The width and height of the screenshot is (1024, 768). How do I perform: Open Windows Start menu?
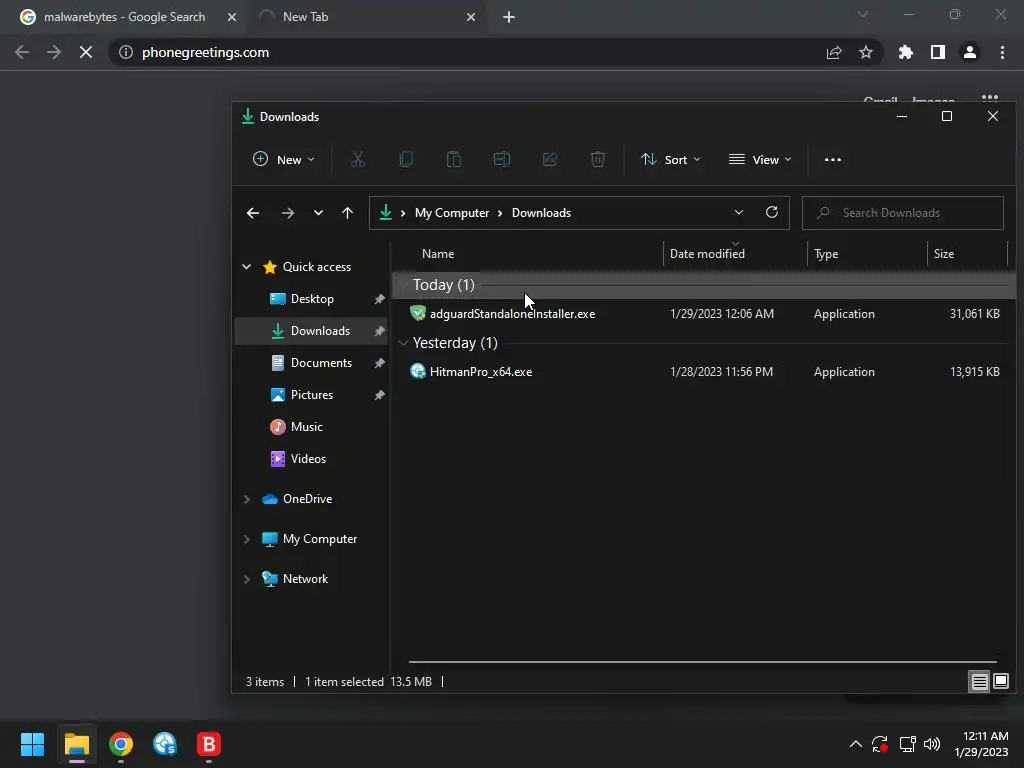tap(32, 744)
